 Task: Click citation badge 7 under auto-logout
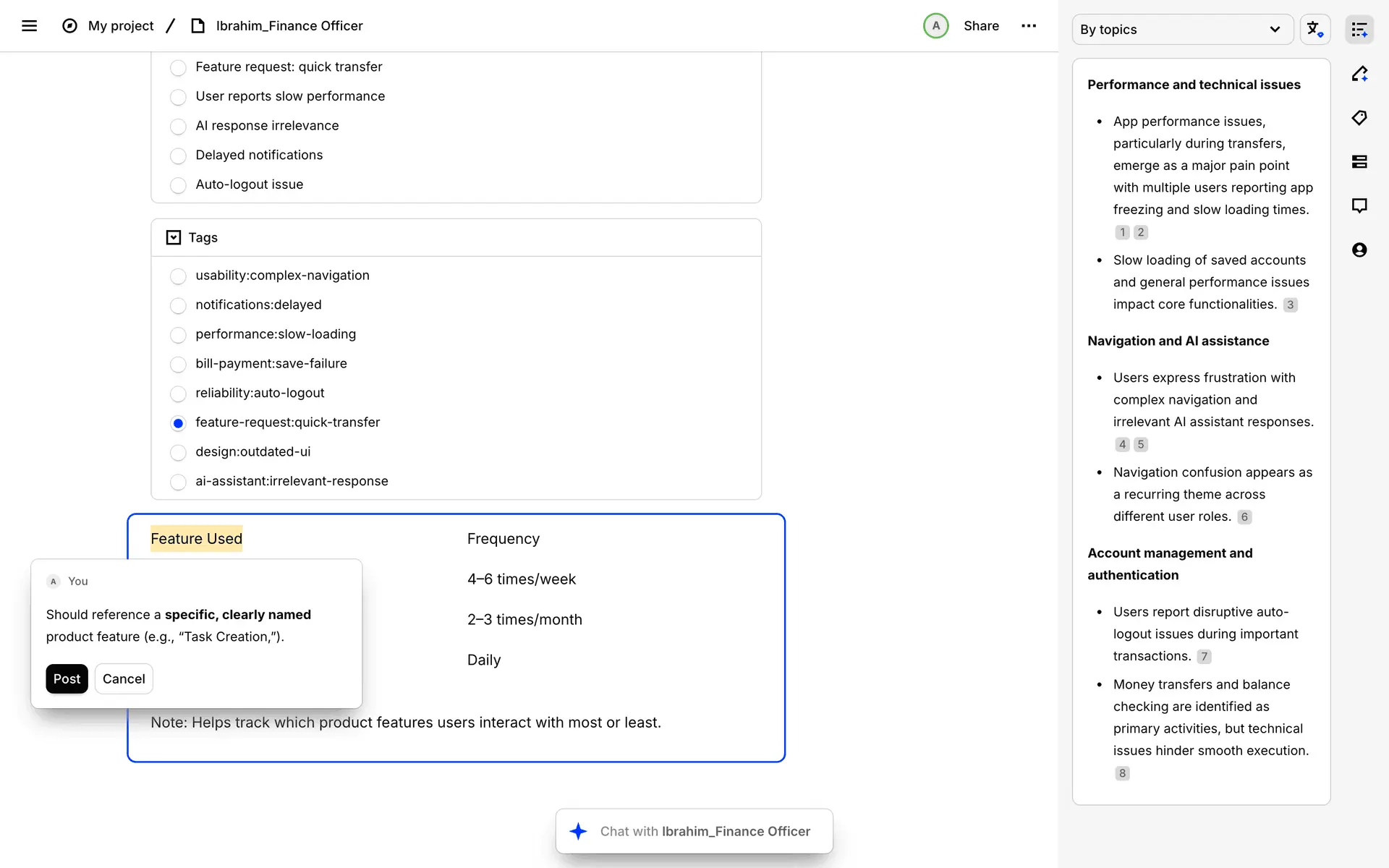1204,657
